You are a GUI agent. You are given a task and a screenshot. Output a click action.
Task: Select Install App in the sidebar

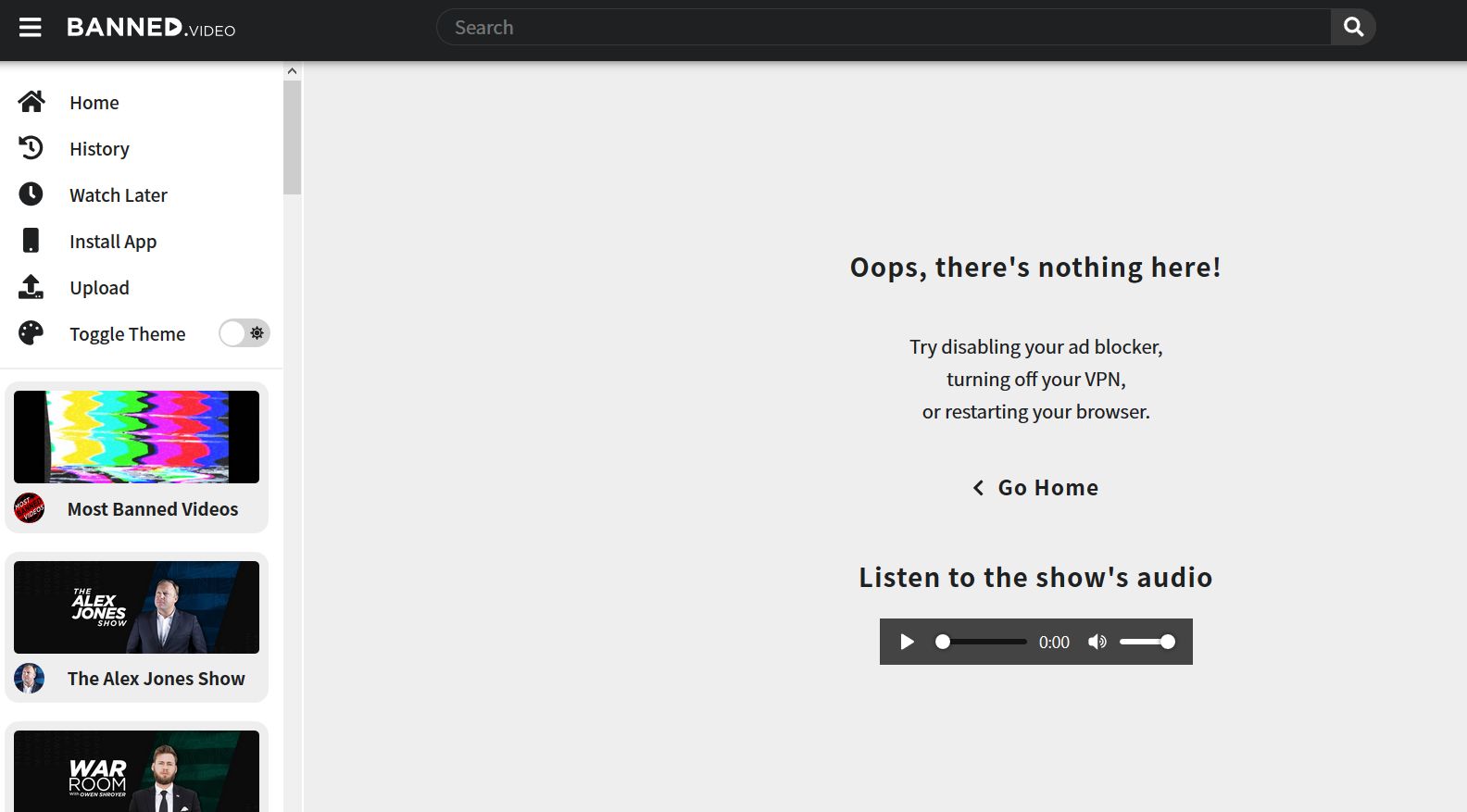(113, 242)
